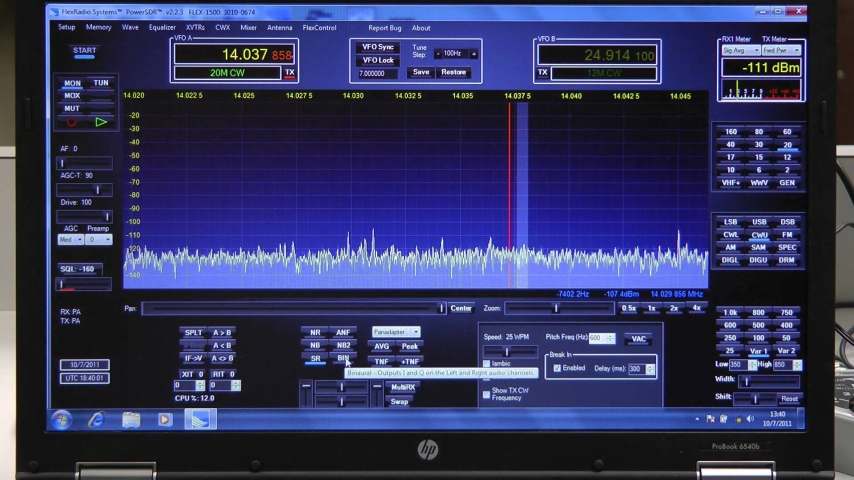Screen dimensions: 854x480
Task: Toggle VFO A TX indicator
Action: 290,72
